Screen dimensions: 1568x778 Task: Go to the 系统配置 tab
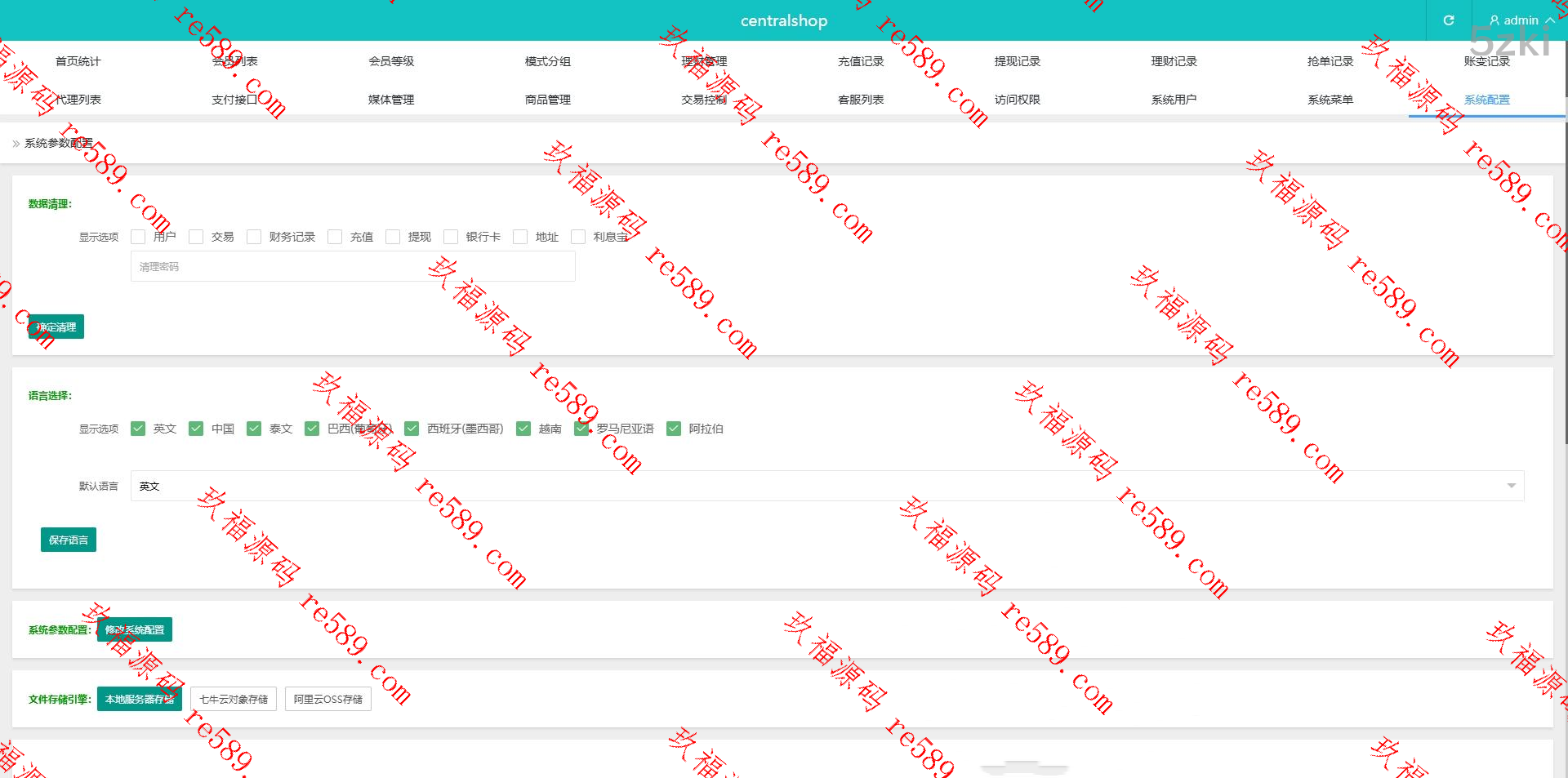pyautogui.click(x=1486, y=100)
